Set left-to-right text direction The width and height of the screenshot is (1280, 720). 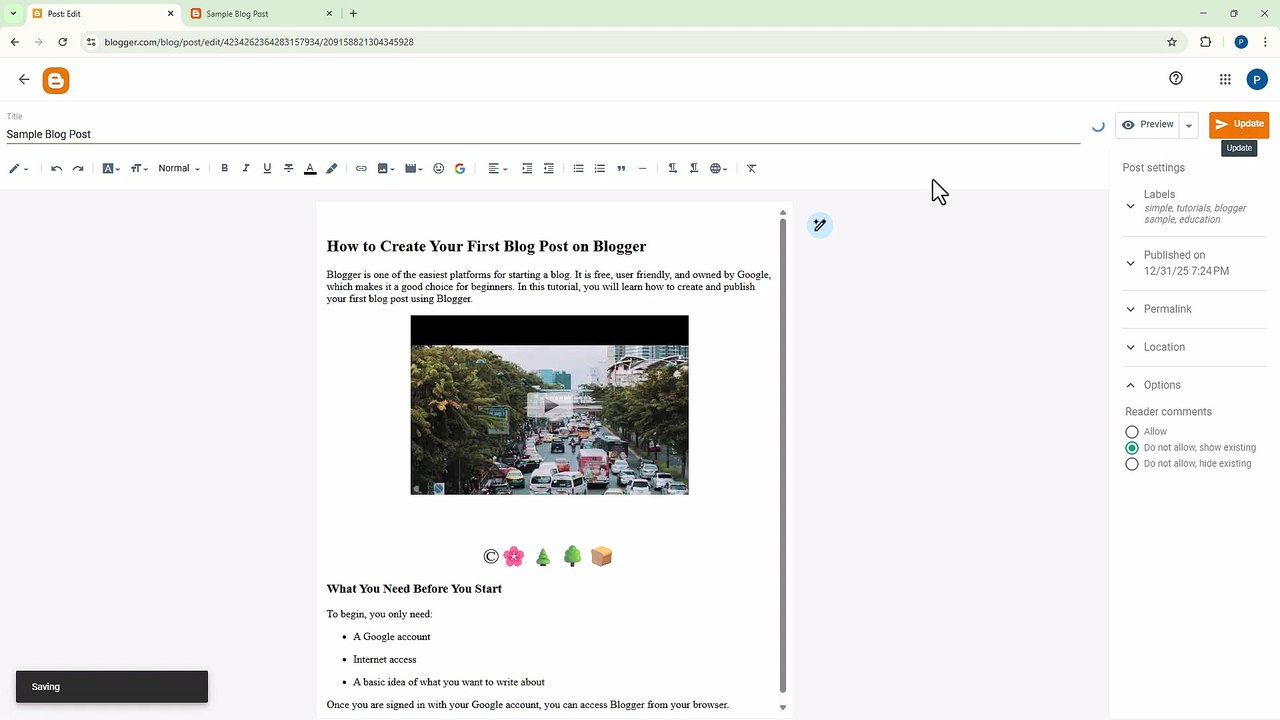click(x=672, y=168)
